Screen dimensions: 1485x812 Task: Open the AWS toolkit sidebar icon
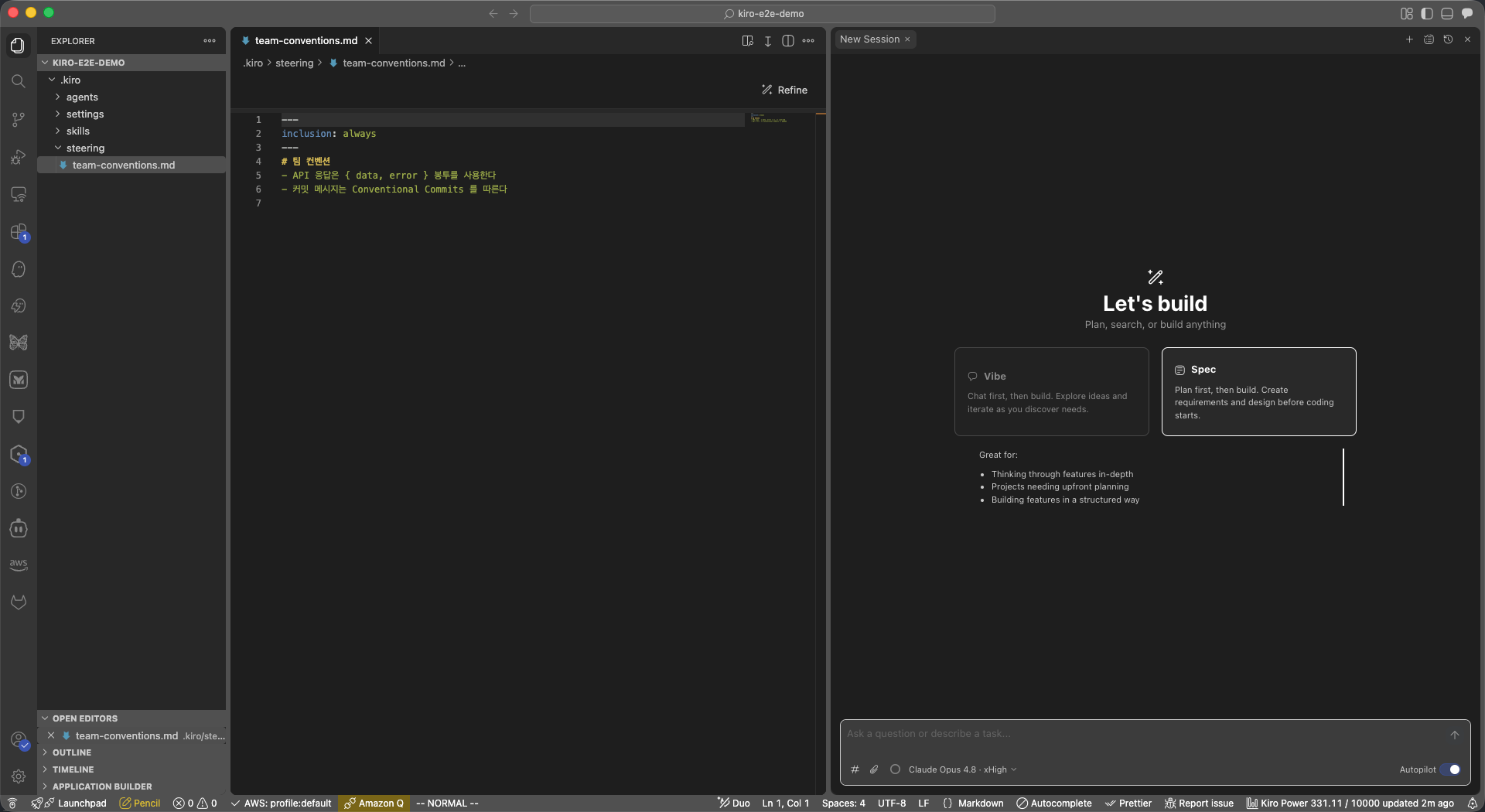(x=19, y=565)
